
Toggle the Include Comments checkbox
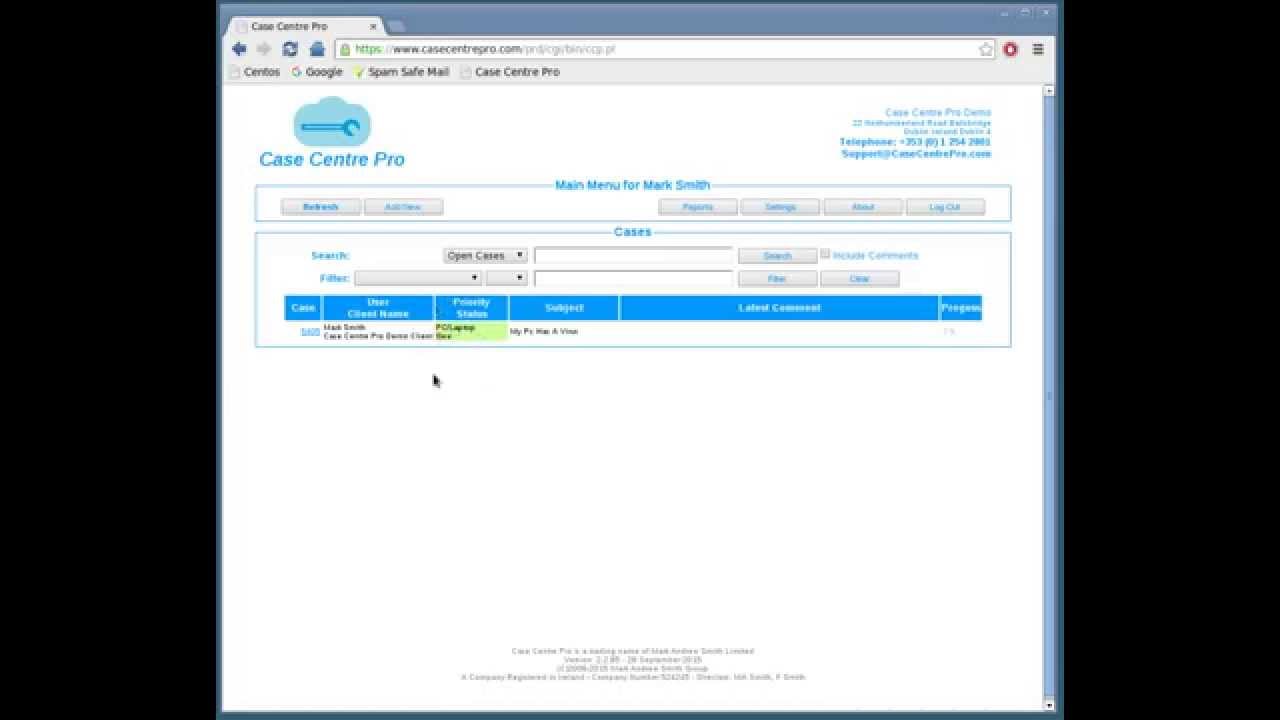pos(825,254)
